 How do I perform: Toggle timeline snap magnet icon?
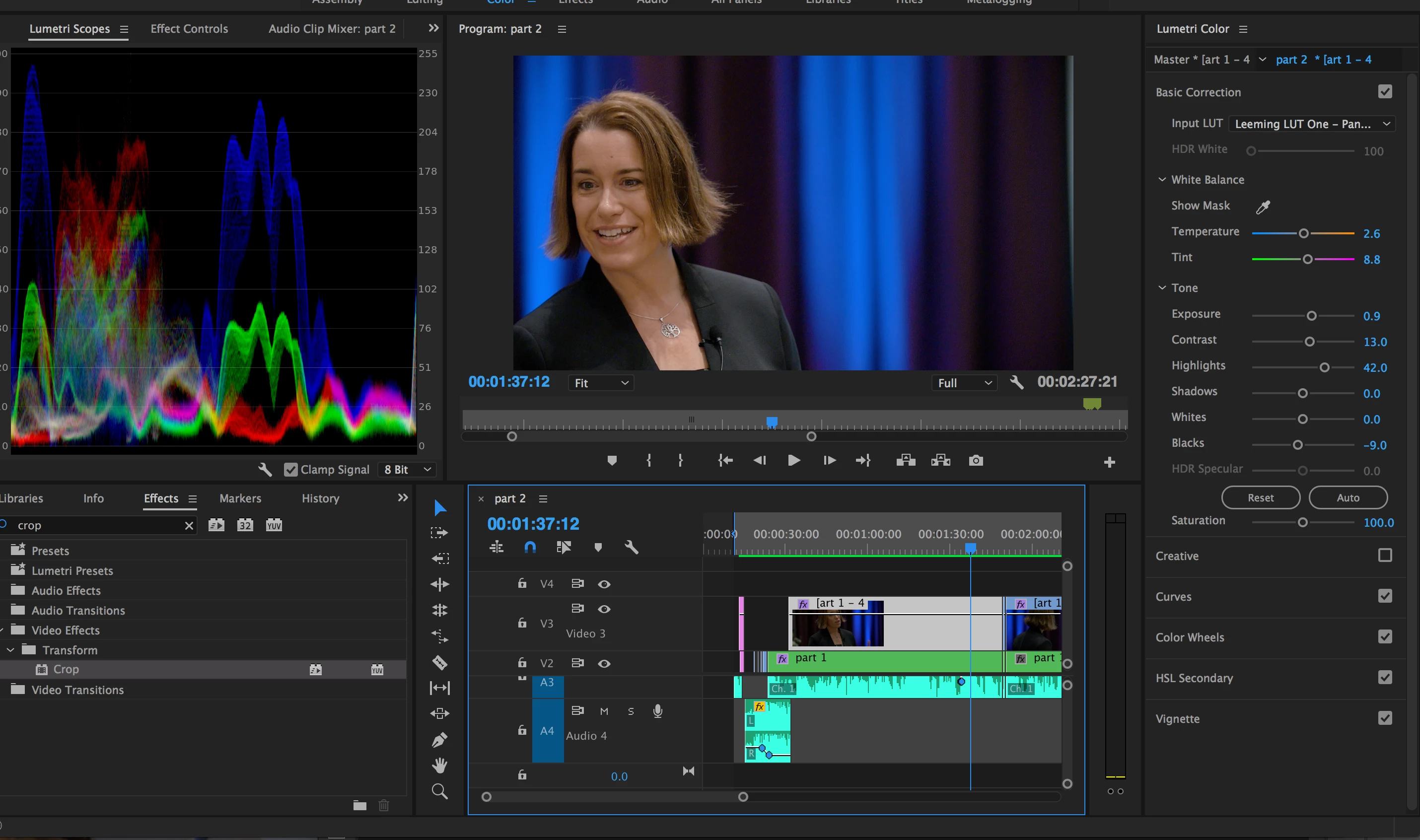click(x=530, y=548)
